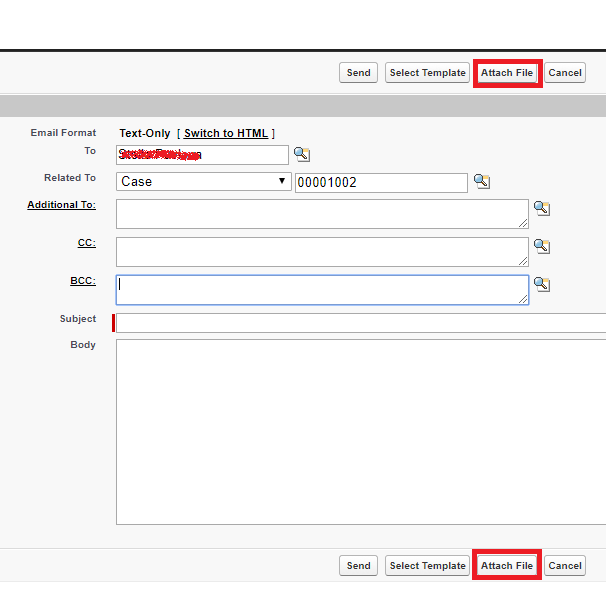The image size is (606, 602).
Task: Click the top Attach File button
Action: coord(507,73)
